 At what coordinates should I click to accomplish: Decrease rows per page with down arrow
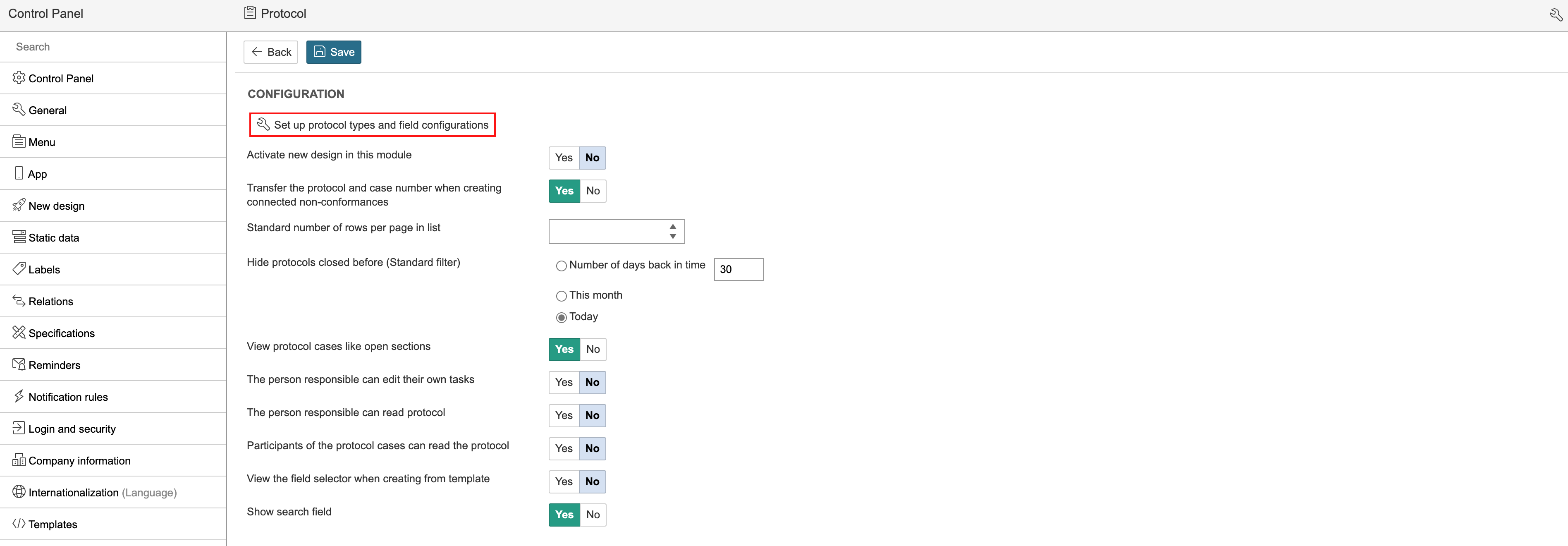tap(673, 237)
